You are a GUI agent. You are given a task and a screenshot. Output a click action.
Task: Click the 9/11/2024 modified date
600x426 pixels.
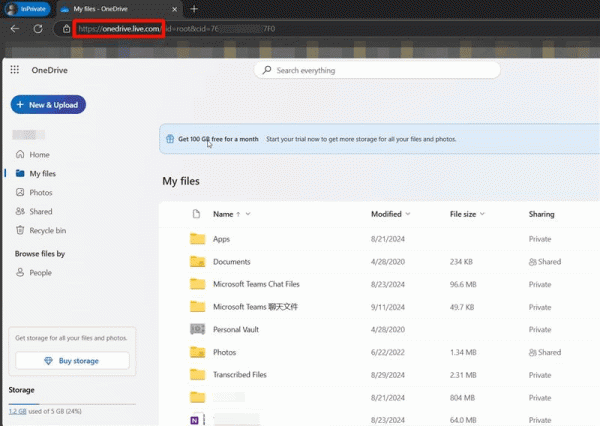pyautogui.click(x=388, y=307)
